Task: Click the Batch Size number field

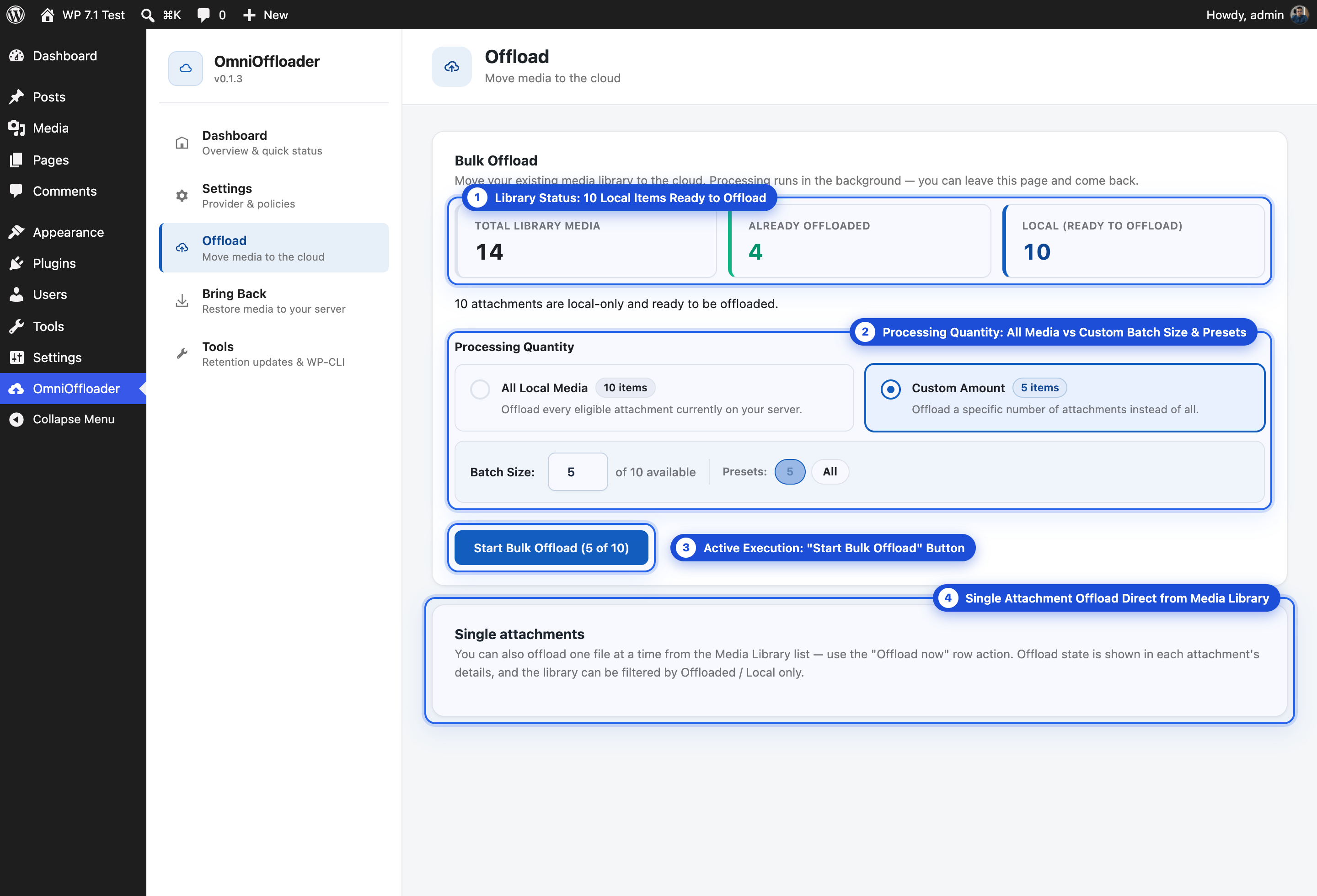Action: tap(578, 472)
